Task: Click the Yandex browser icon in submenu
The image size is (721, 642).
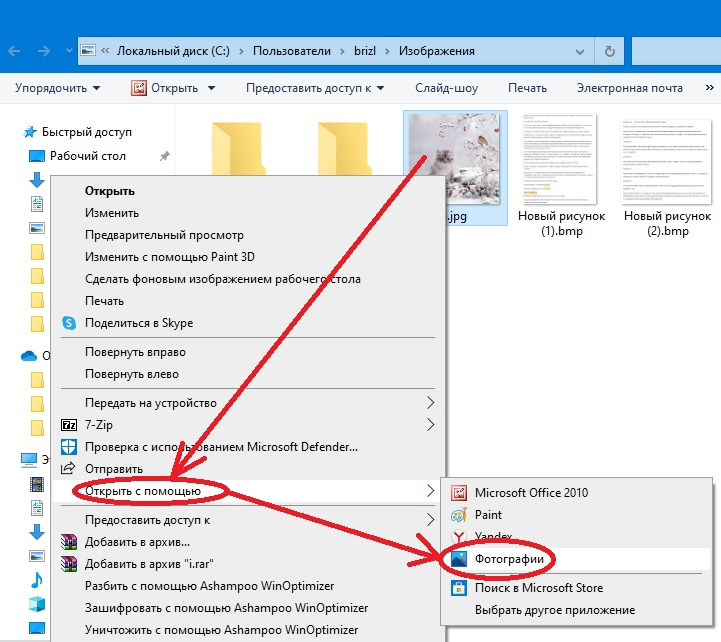Action: 458,536
